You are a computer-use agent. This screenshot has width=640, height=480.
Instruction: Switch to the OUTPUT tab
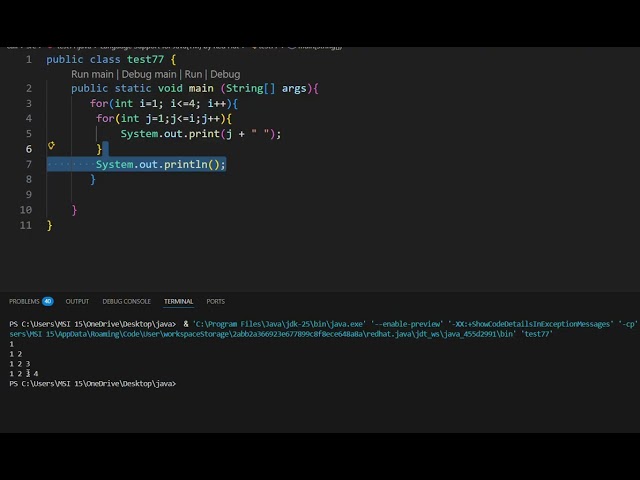pyautogui.click(x=77, y=301)
